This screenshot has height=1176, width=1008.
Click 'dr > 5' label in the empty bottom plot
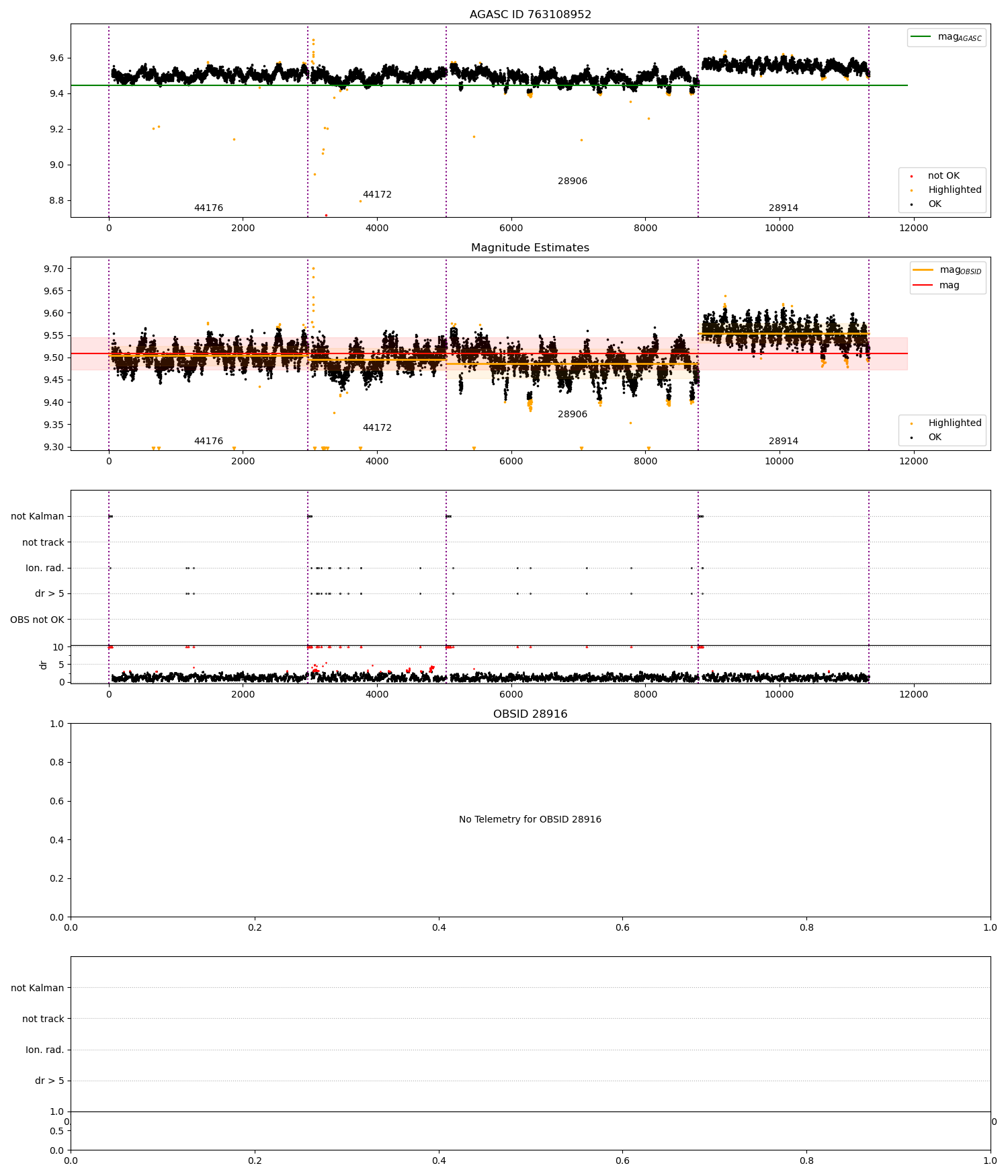click(50, 1081)
